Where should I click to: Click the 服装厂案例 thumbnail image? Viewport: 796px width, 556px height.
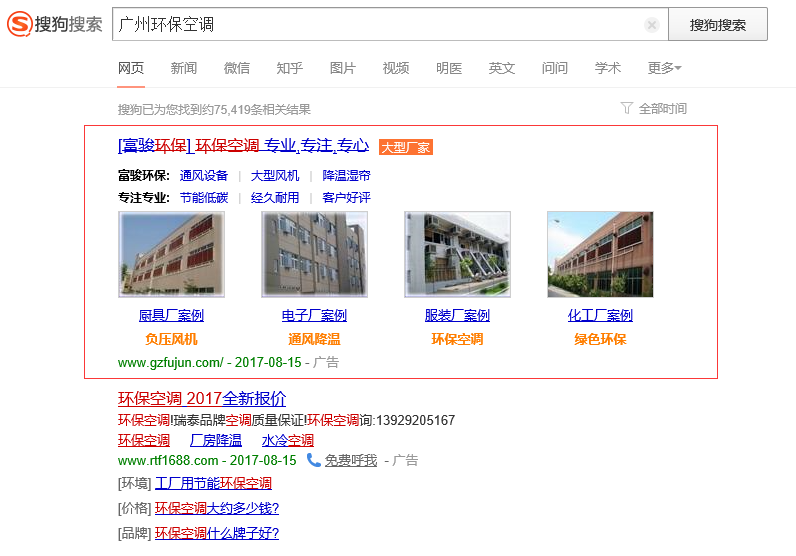[457, 254]
